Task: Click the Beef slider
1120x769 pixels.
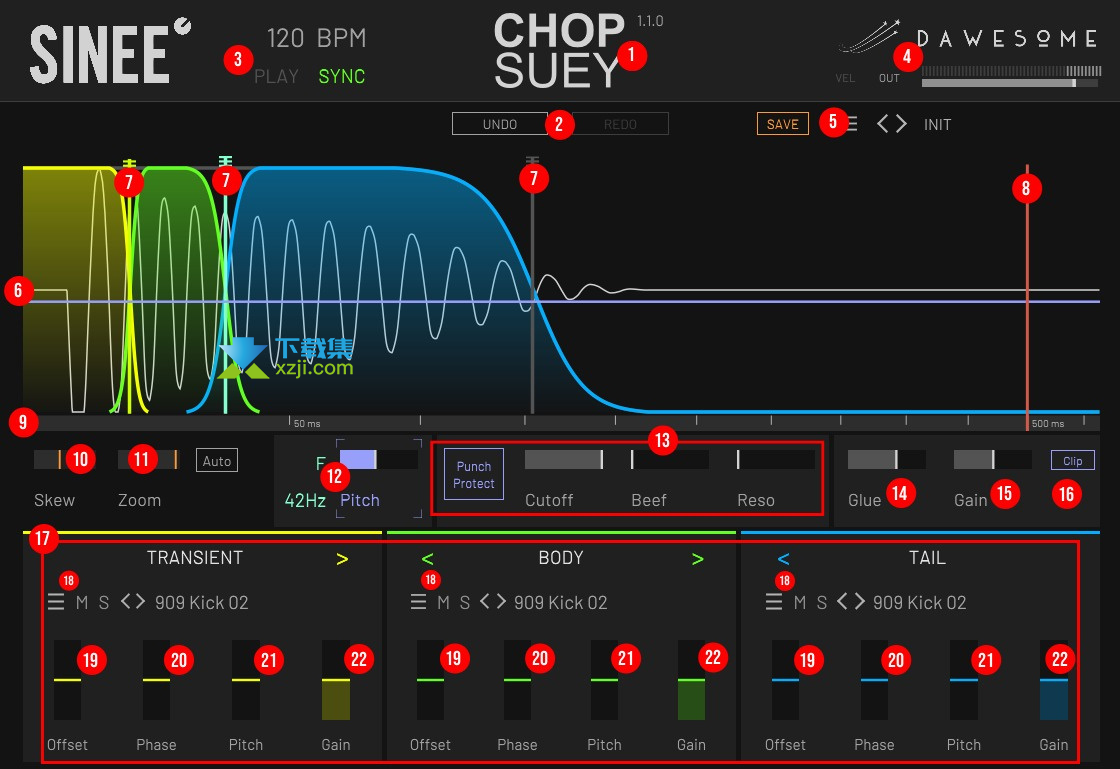Action: [x=670, y=459]
